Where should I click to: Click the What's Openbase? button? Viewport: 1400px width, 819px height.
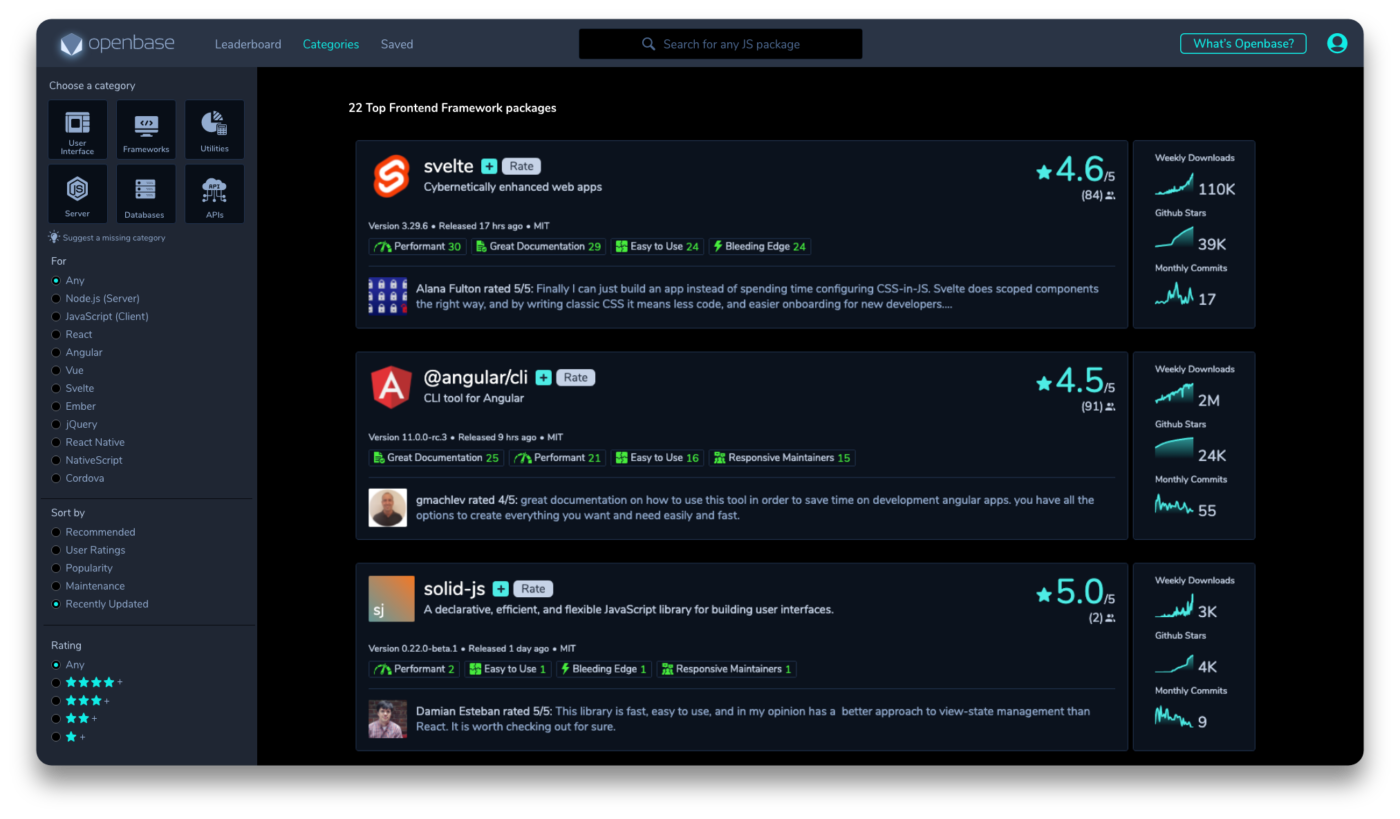point(1243,43)
